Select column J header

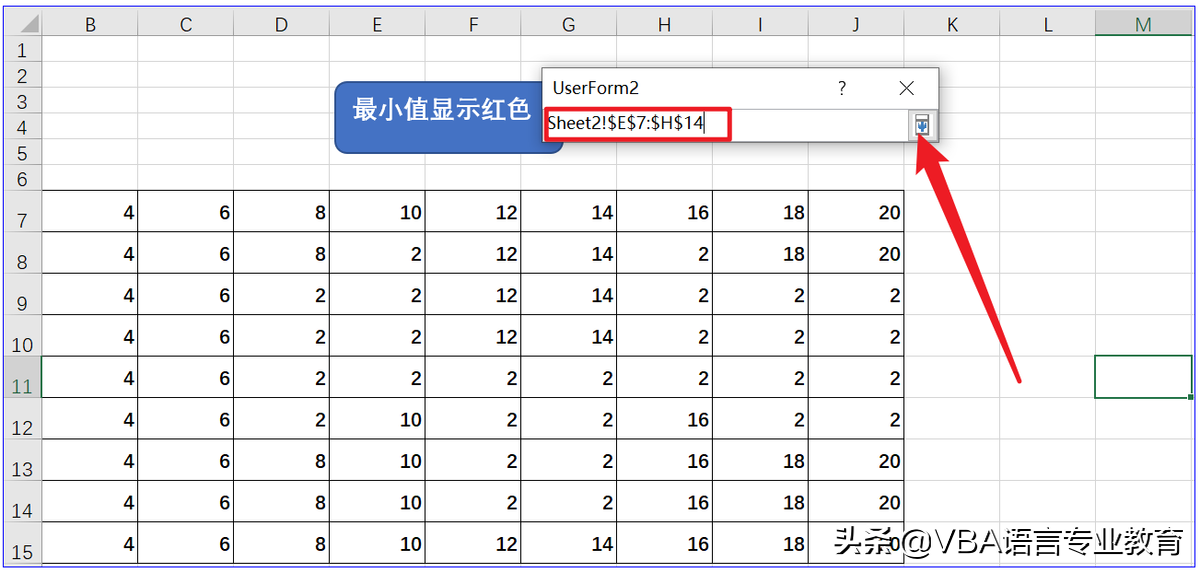tap(856, 25)
